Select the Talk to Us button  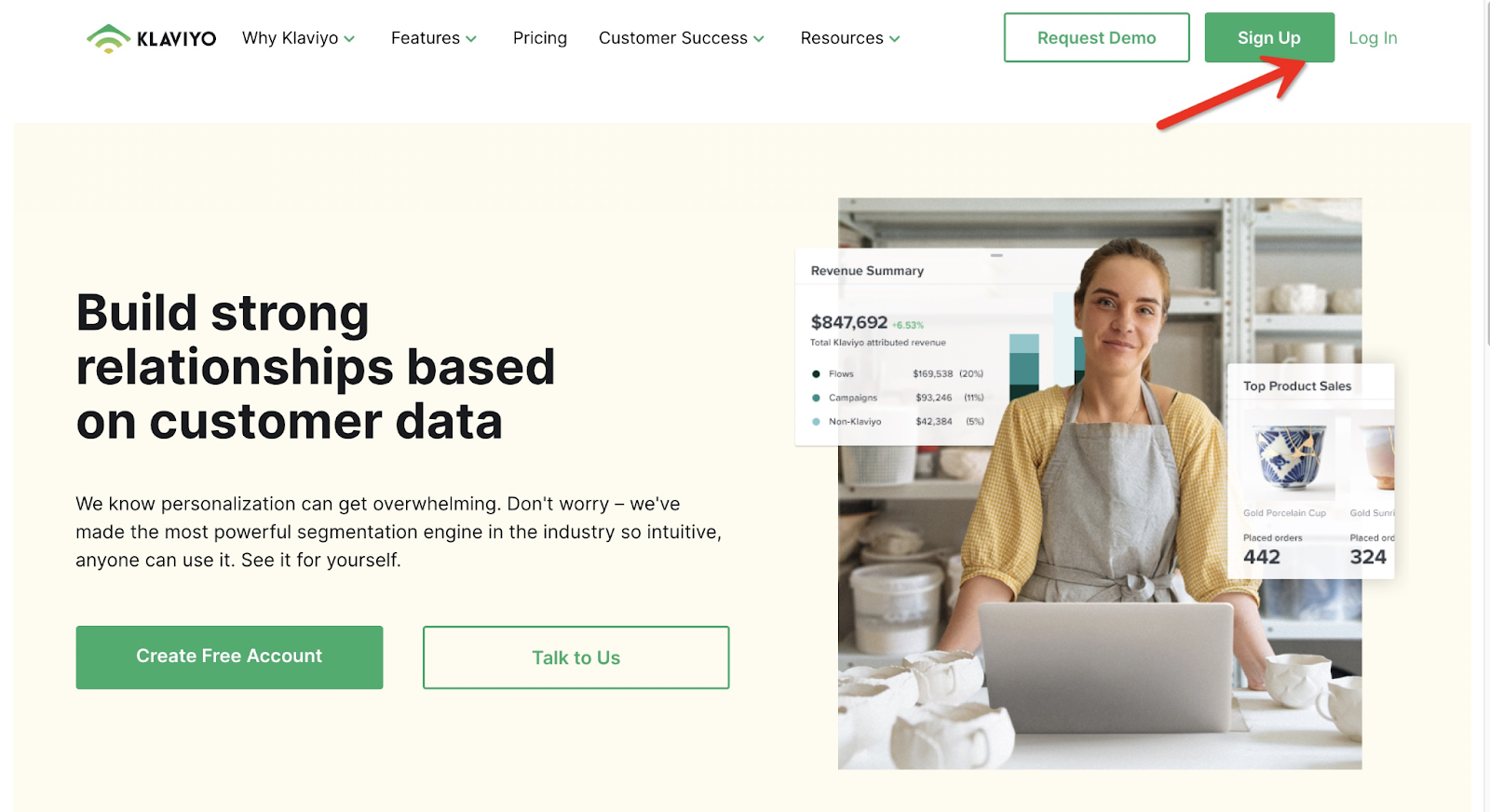point(576,657)
